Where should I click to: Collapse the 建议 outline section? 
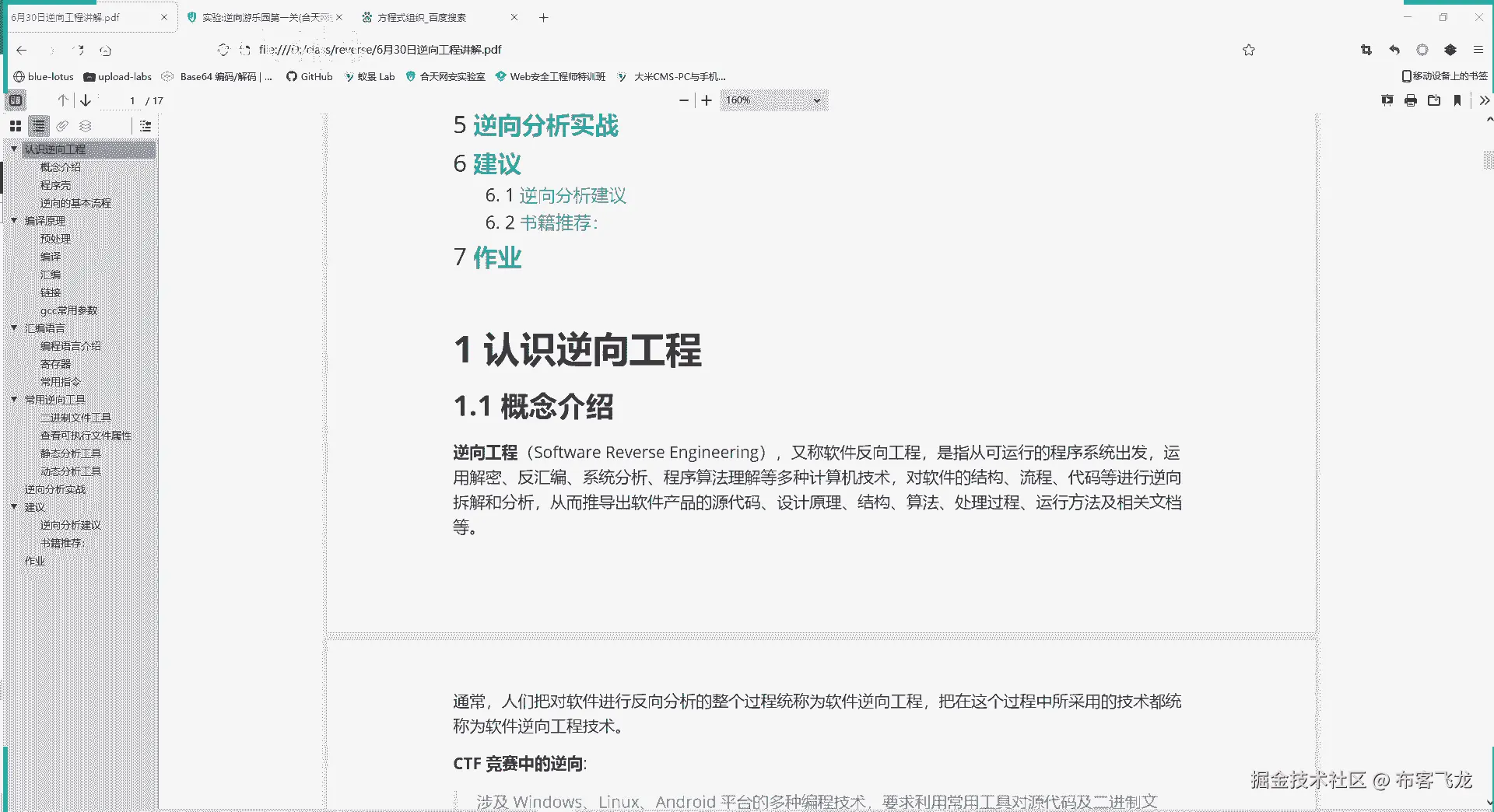(x=14, y=507)
